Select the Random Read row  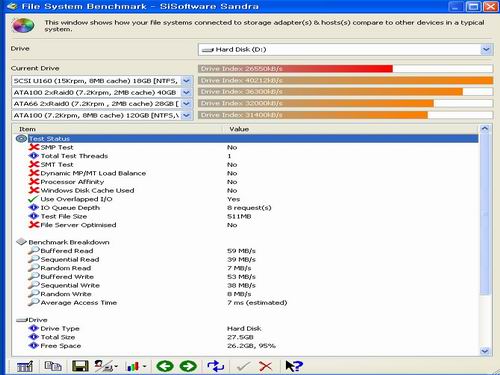point(247,268)
